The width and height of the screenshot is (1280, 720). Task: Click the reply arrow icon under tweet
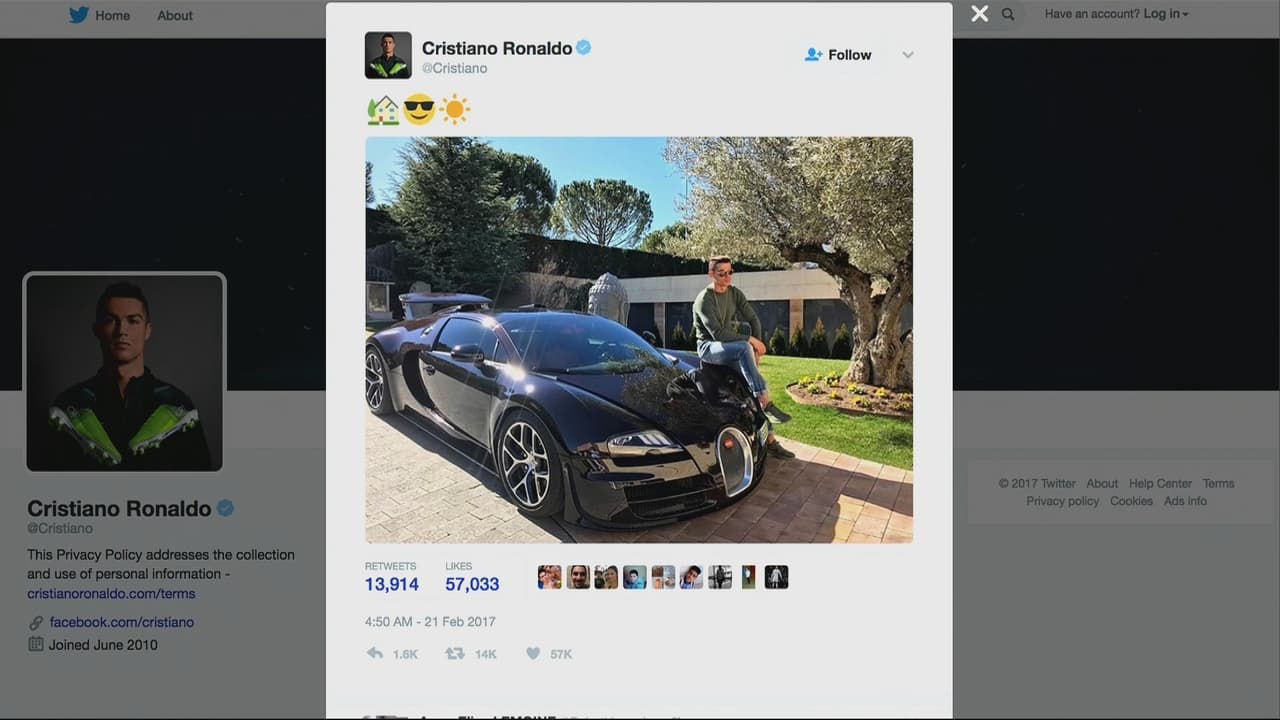[375, 653]
